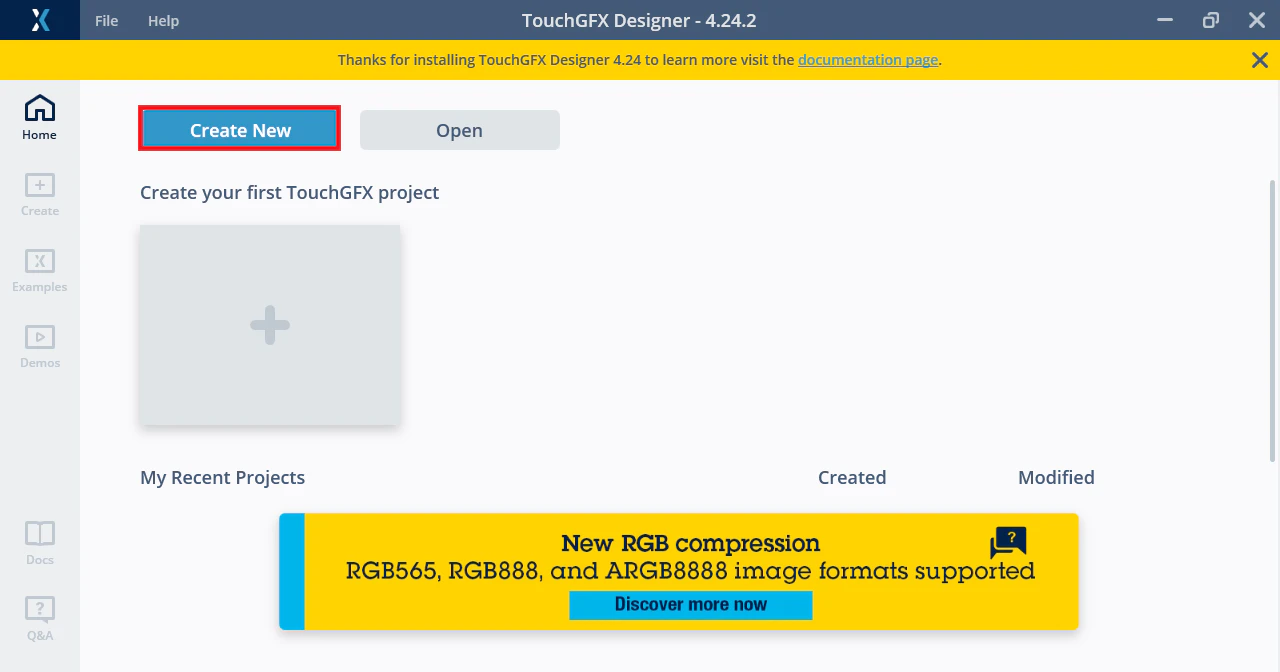Click the chat question icon in banner
1280x672 pixels.
[x=1008, y=543]
